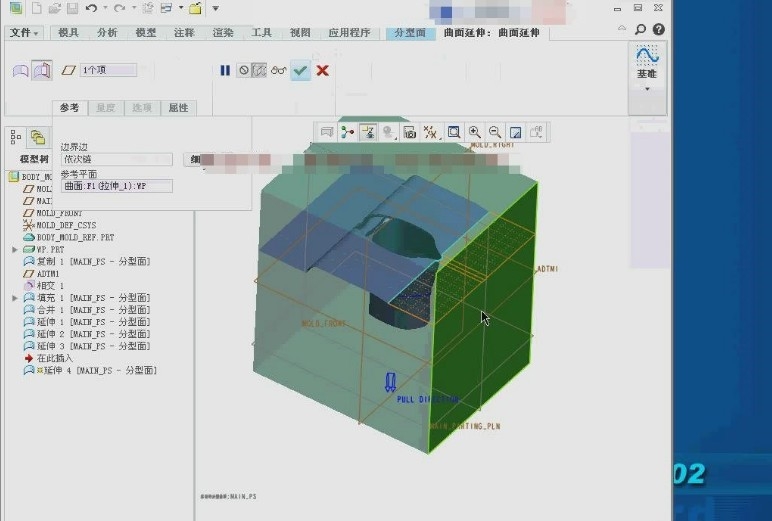Click the Zoom Out magnifier icon
The width and height of the screenshot is (772, 521).
(495, 132)
